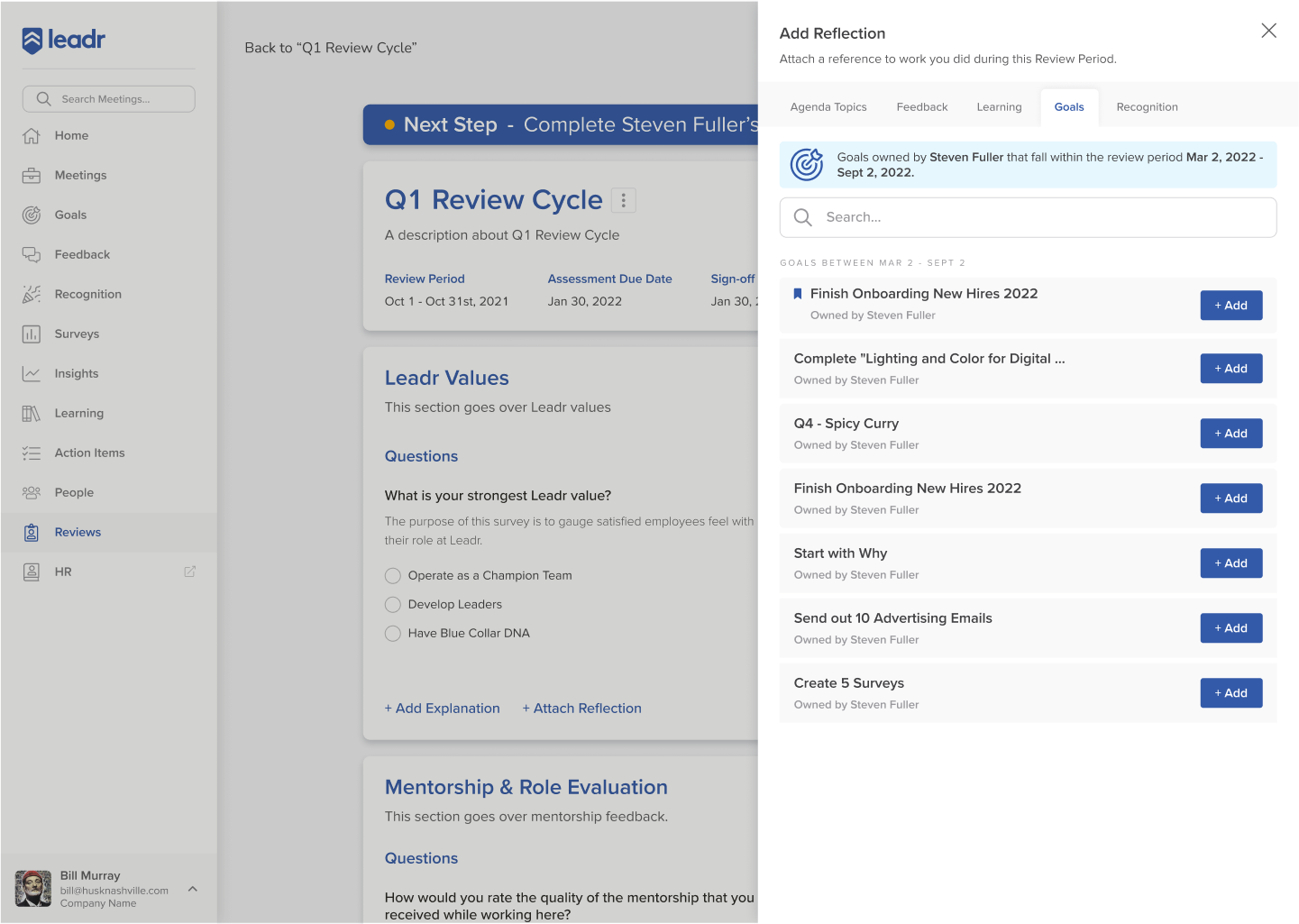1299x924 pixels.
Task: Switch to the Recognition tab in panel
Action: pyautogui.click(x=1148, y=107)
